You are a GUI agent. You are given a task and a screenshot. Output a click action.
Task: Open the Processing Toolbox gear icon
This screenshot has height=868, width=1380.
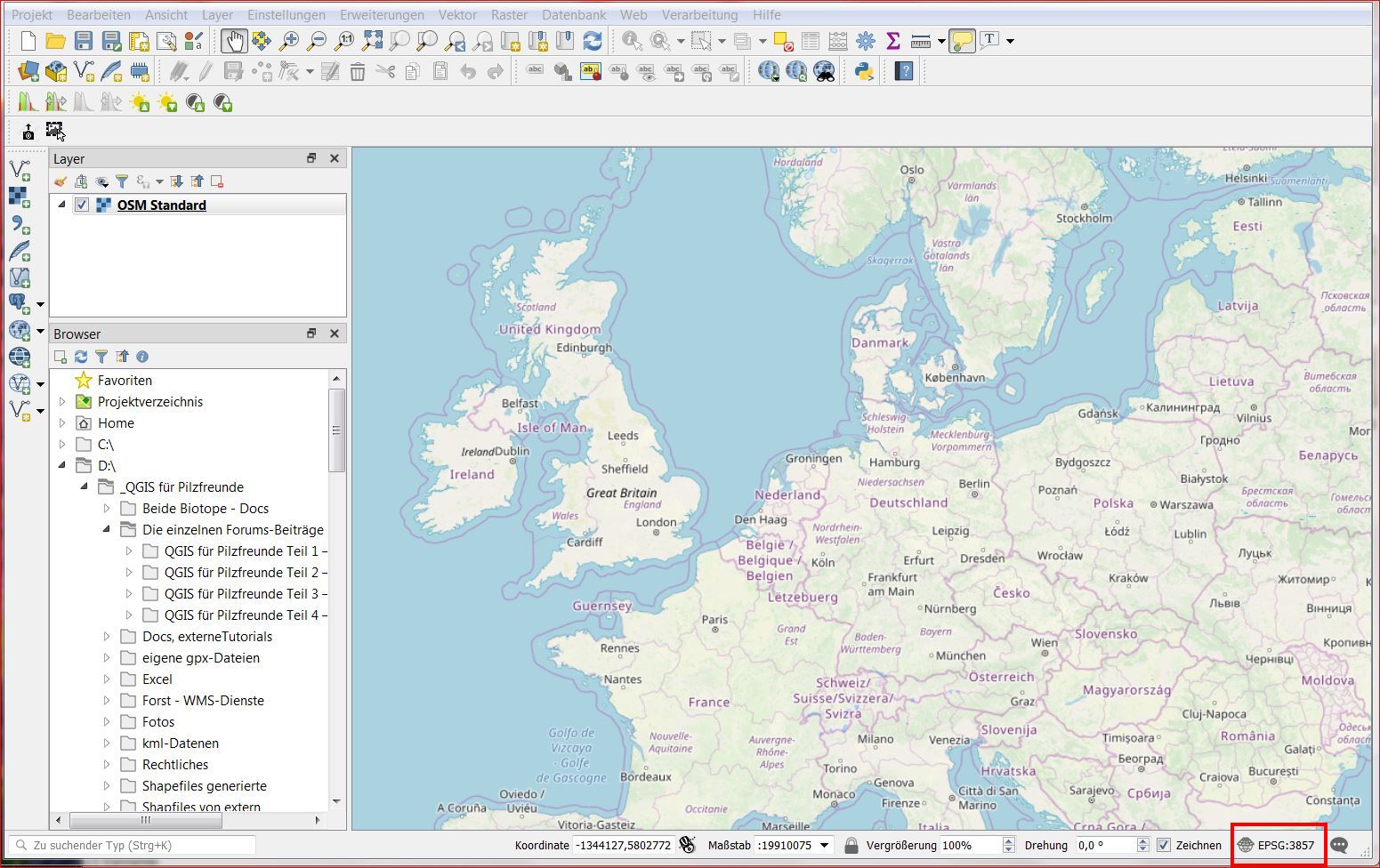pos(865,41)
